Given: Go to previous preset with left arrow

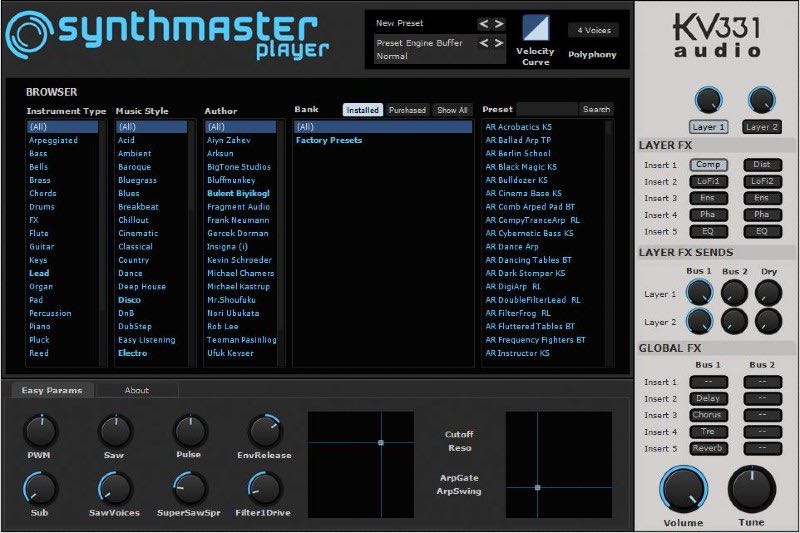Looking at the screenshot, I should click(x=484, y=23).
